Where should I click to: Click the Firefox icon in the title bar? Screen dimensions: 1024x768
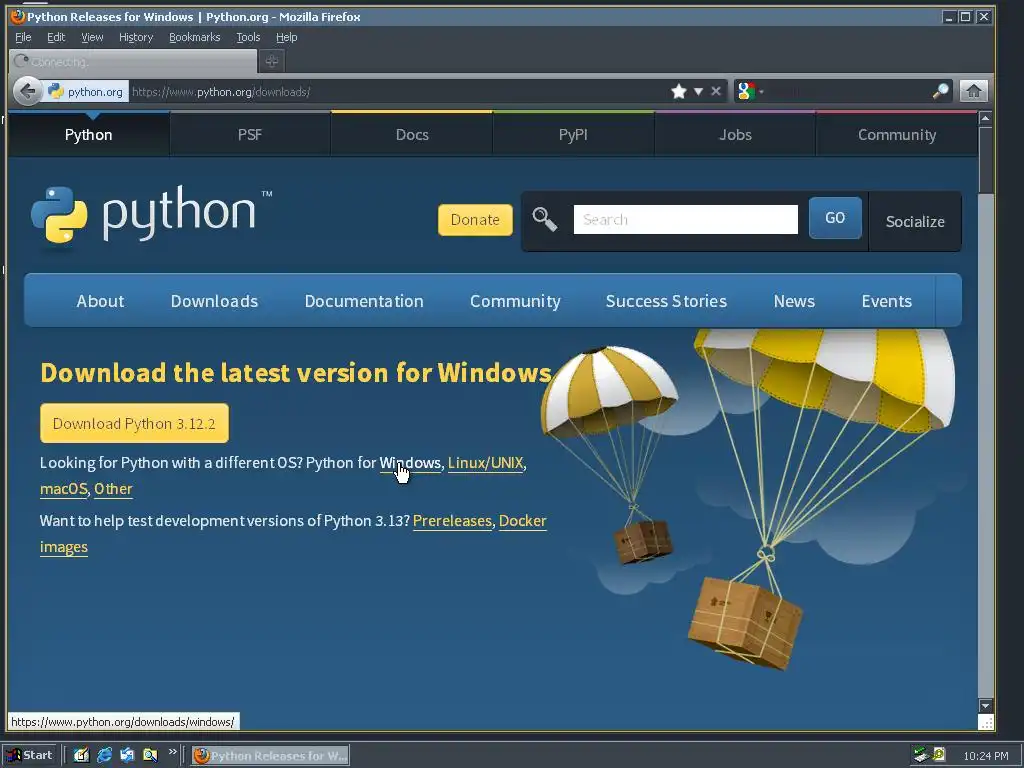click(x=18, y=16)
